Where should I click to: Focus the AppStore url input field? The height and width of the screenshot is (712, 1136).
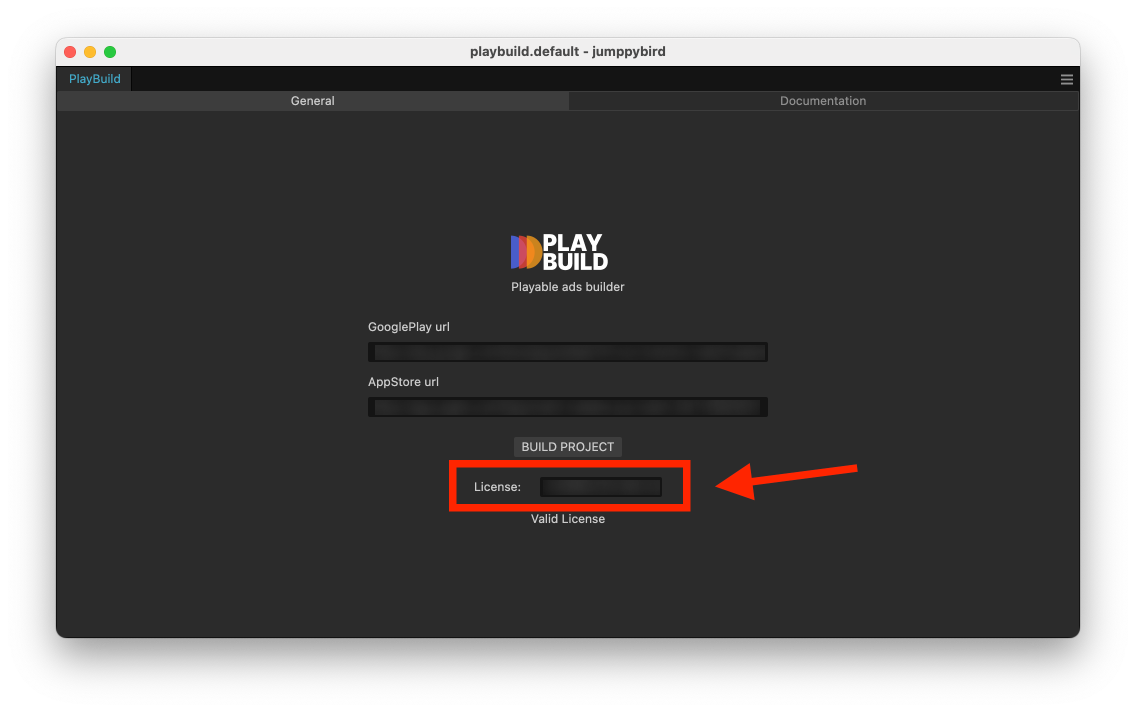[568, 407]
